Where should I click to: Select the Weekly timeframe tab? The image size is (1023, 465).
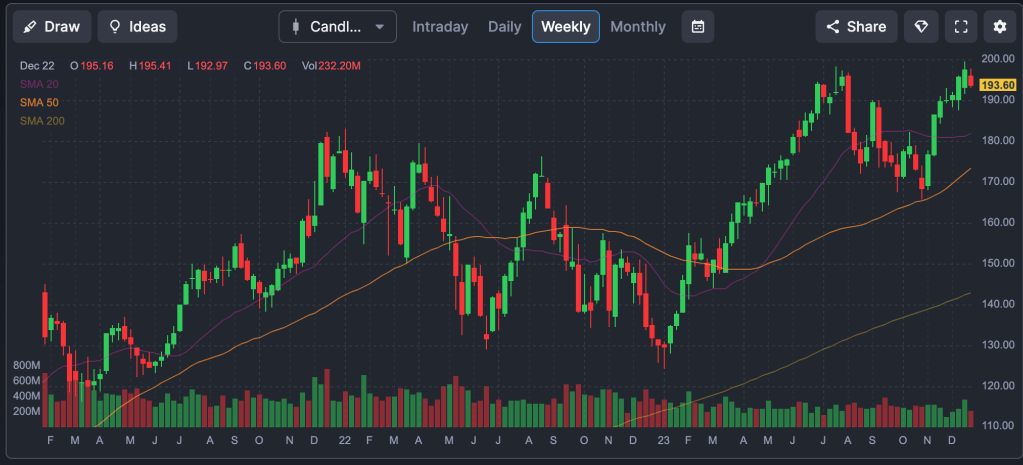(566, 27)
